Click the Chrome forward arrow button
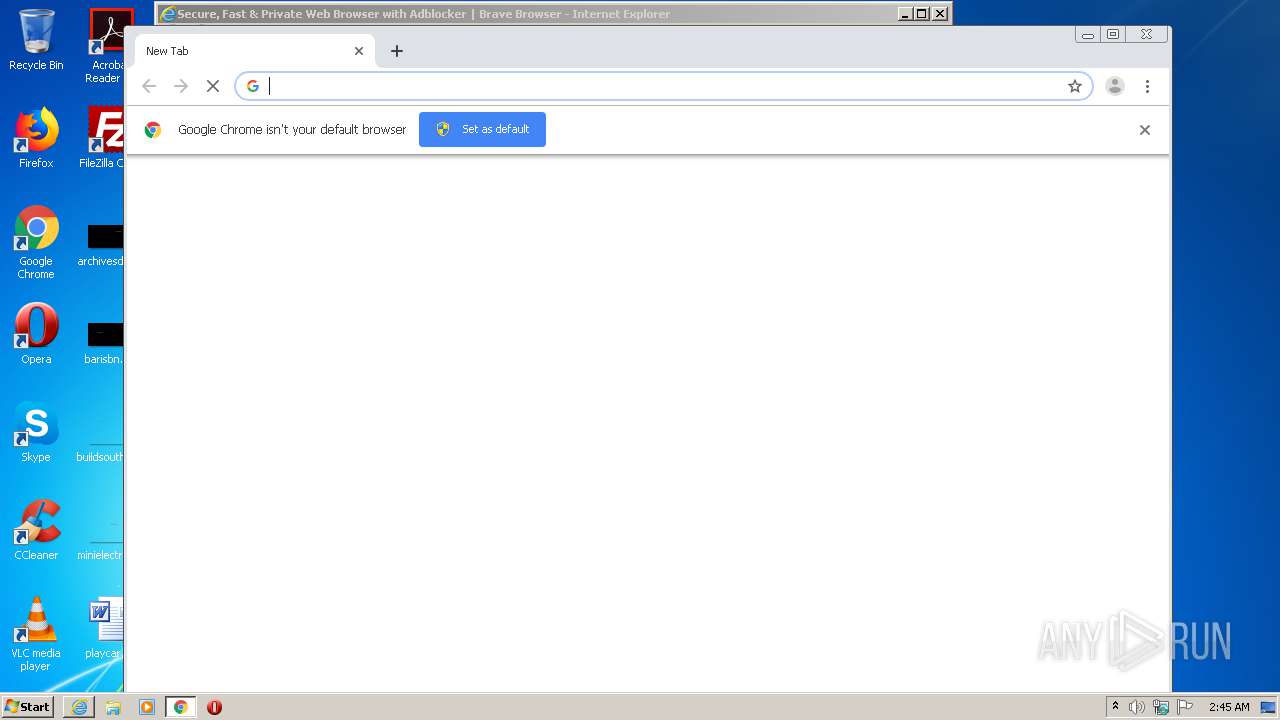The width and height of the screenshot is (1280, 720). click(181, 86)
